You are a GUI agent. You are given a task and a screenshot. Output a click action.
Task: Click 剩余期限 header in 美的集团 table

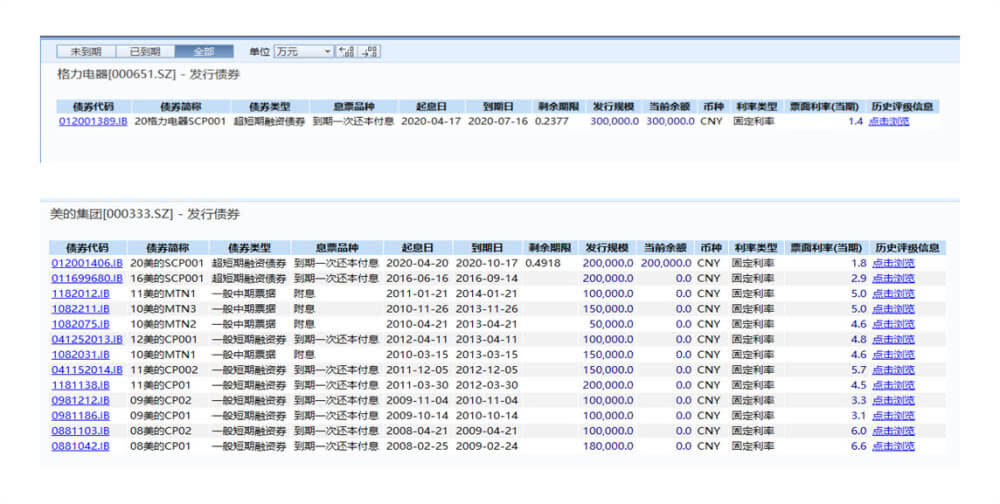[549, 248]
